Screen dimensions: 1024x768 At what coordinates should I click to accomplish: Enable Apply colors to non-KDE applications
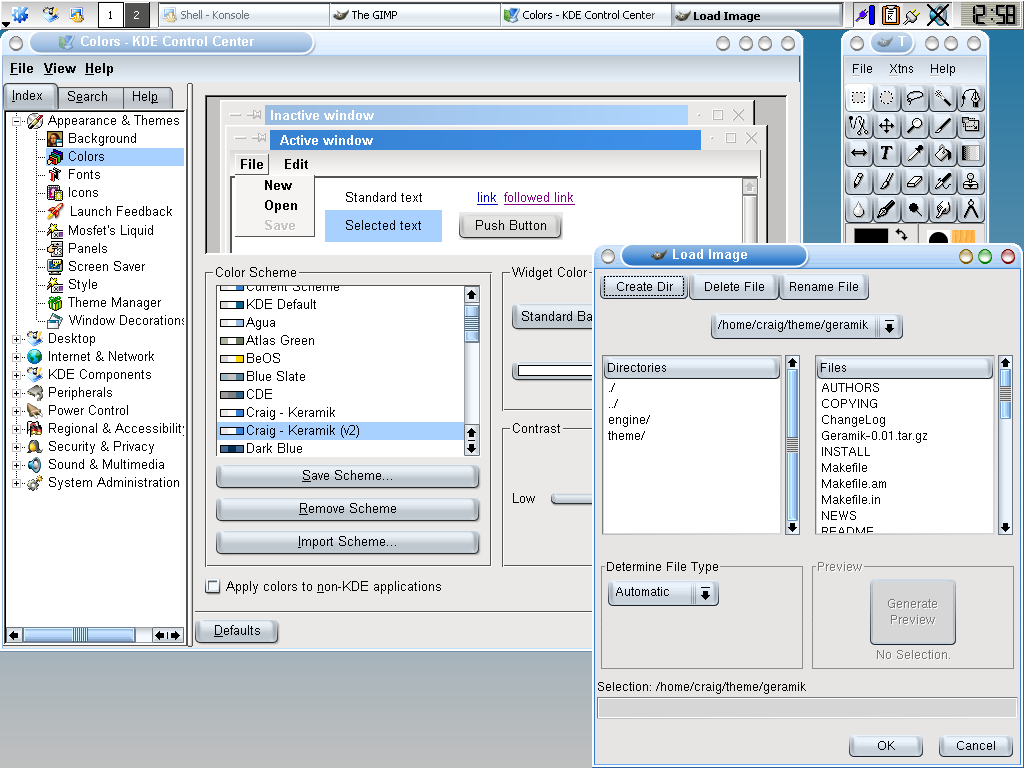pyautogui.click(x=213, y=586)
